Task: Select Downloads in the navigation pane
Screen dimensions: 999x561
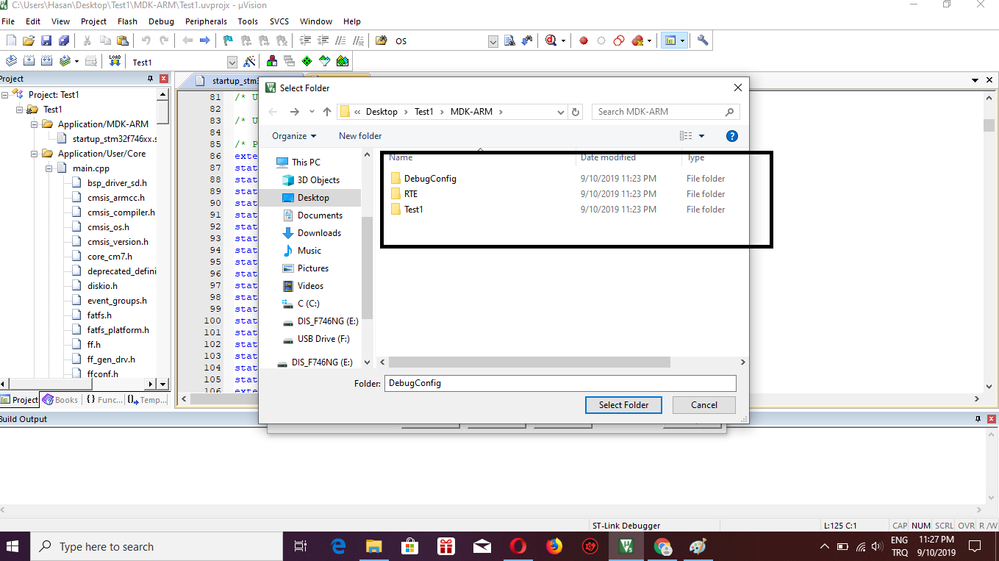Action: point(319,233)
